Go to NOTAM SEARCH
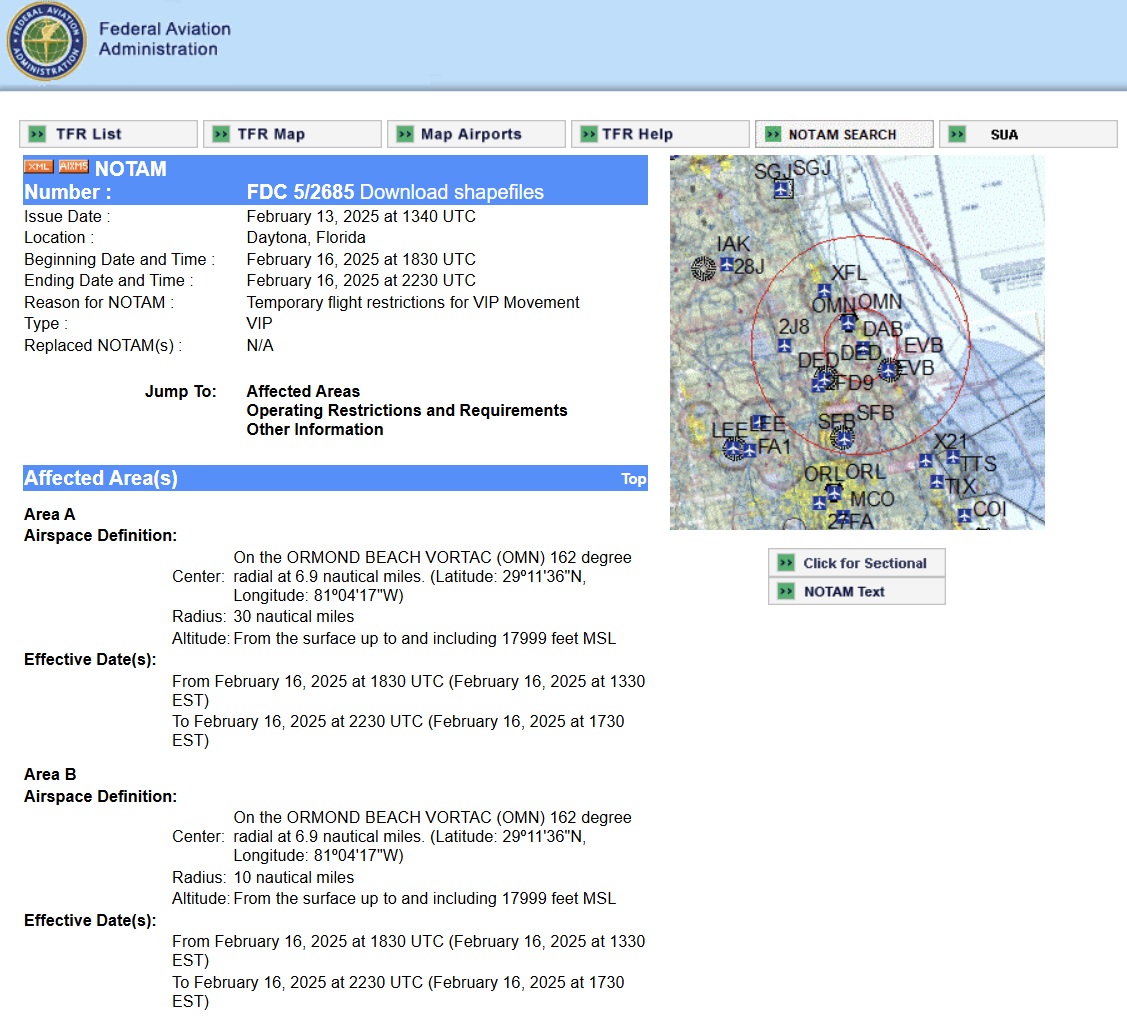This screenshot has height=1016, width=1127. [842, 134]
